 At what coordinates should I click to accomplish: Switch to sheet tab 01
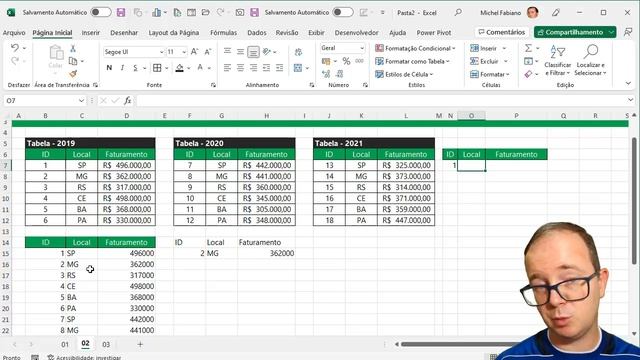click(65, 344)
